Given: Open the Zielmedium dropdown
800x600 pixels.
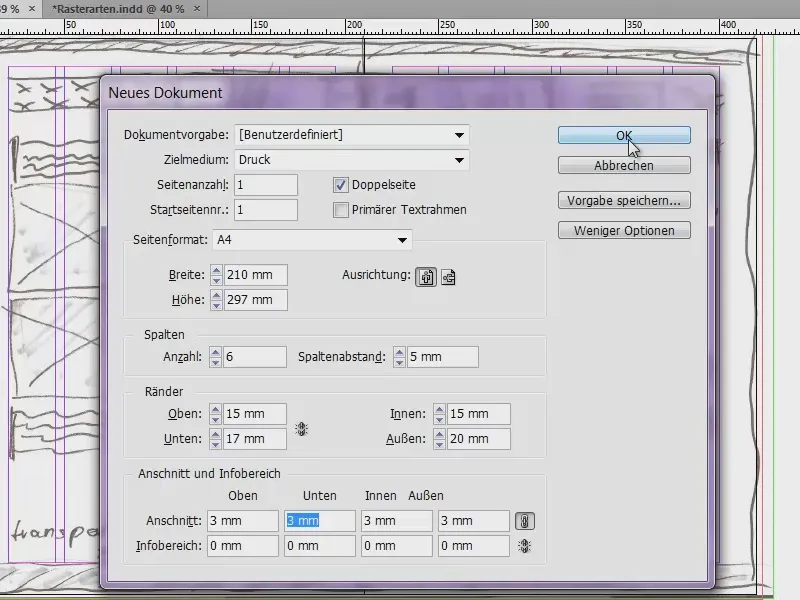Looking at the screenshot, I should (x=352, y=160).
